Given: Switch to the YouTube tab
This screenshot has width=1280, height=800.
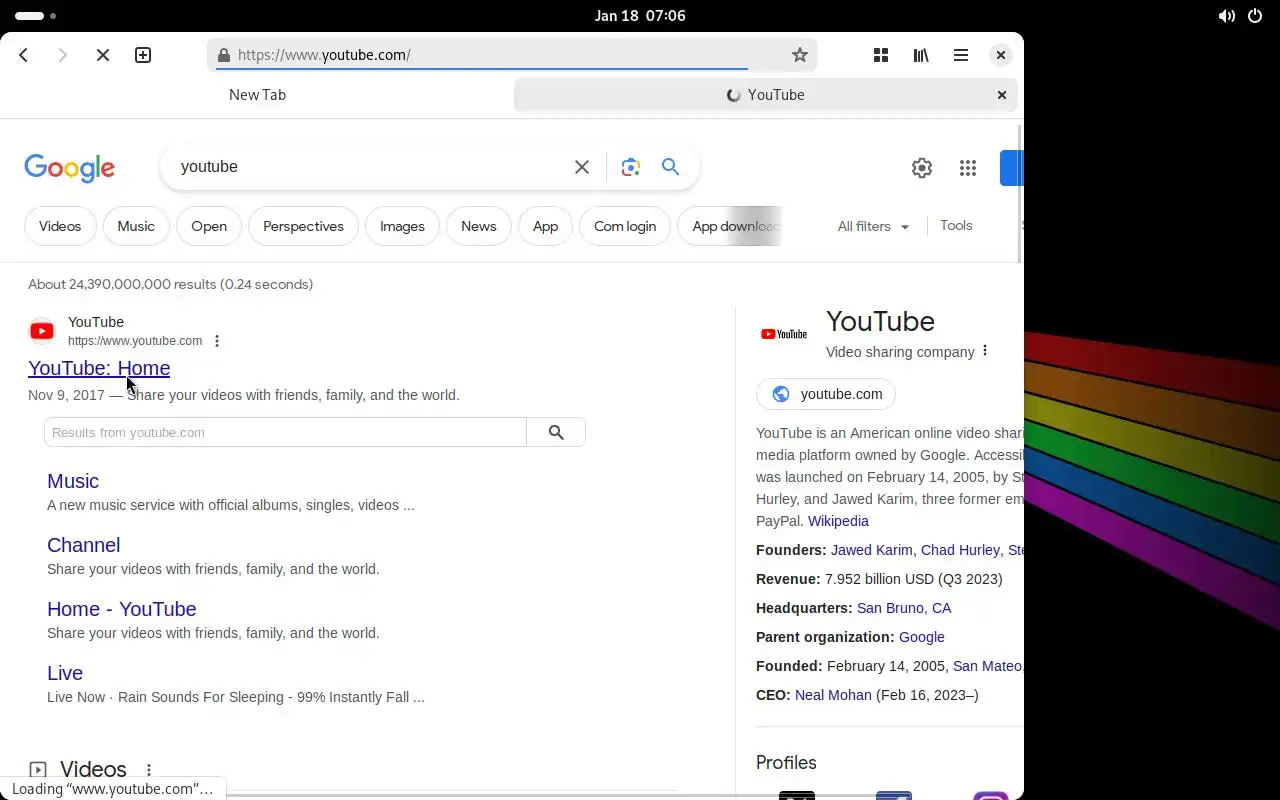Looking at the screenshot, I should [765, 95].
